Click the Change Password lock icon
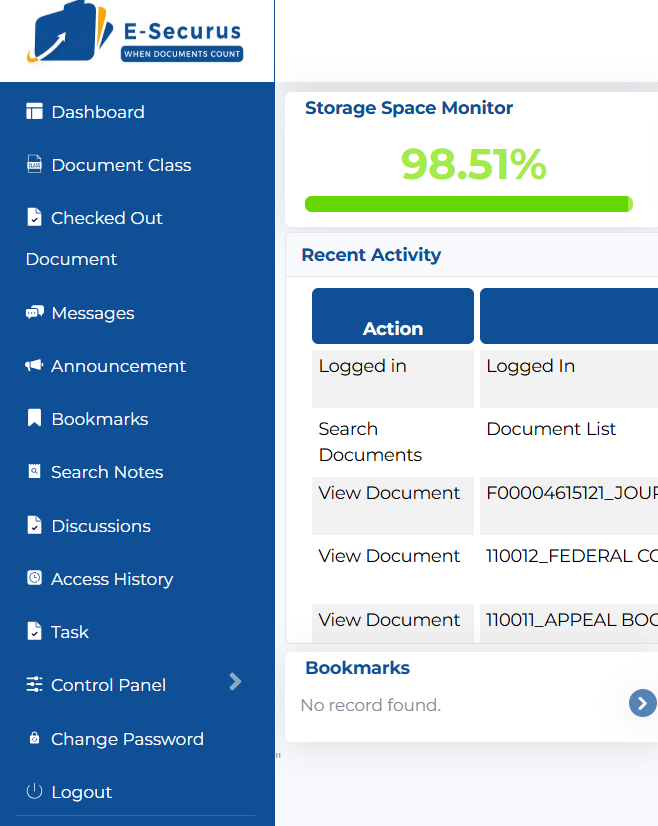Screen dimensions: 658x826 click(x=35, y=739)
